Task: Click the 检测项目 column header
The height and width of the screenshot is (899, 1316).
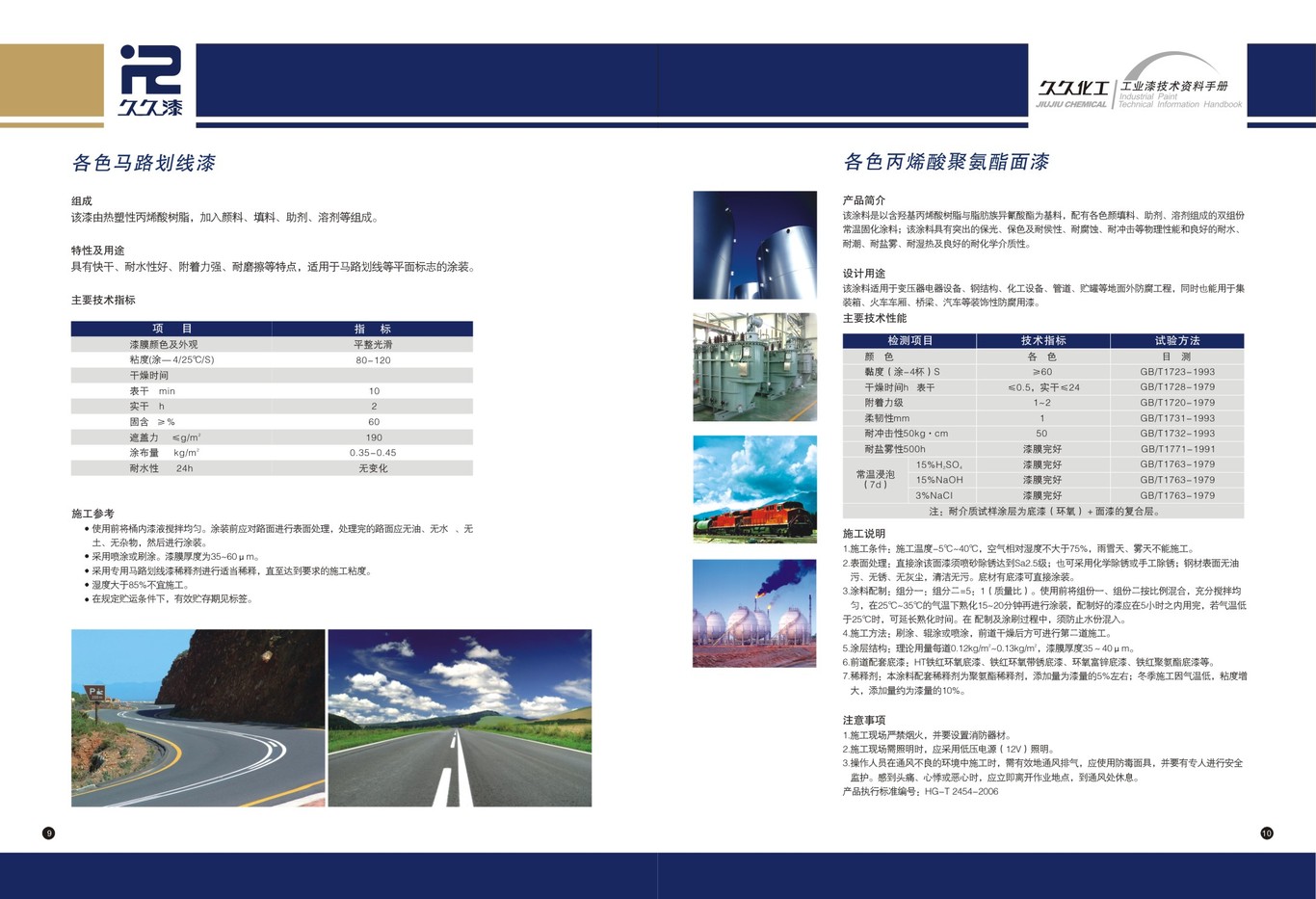Action: 909,340
